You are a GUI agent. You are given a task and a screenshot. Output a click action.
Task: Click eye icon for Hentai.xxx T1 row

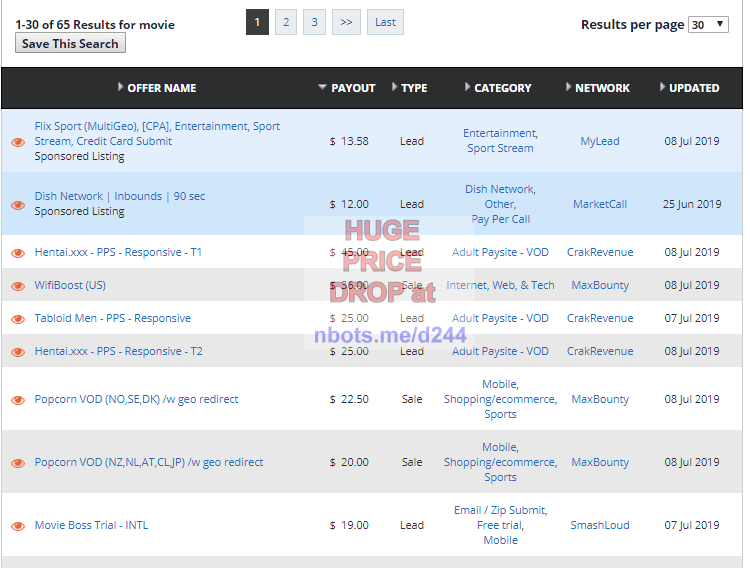coord(18,253)
